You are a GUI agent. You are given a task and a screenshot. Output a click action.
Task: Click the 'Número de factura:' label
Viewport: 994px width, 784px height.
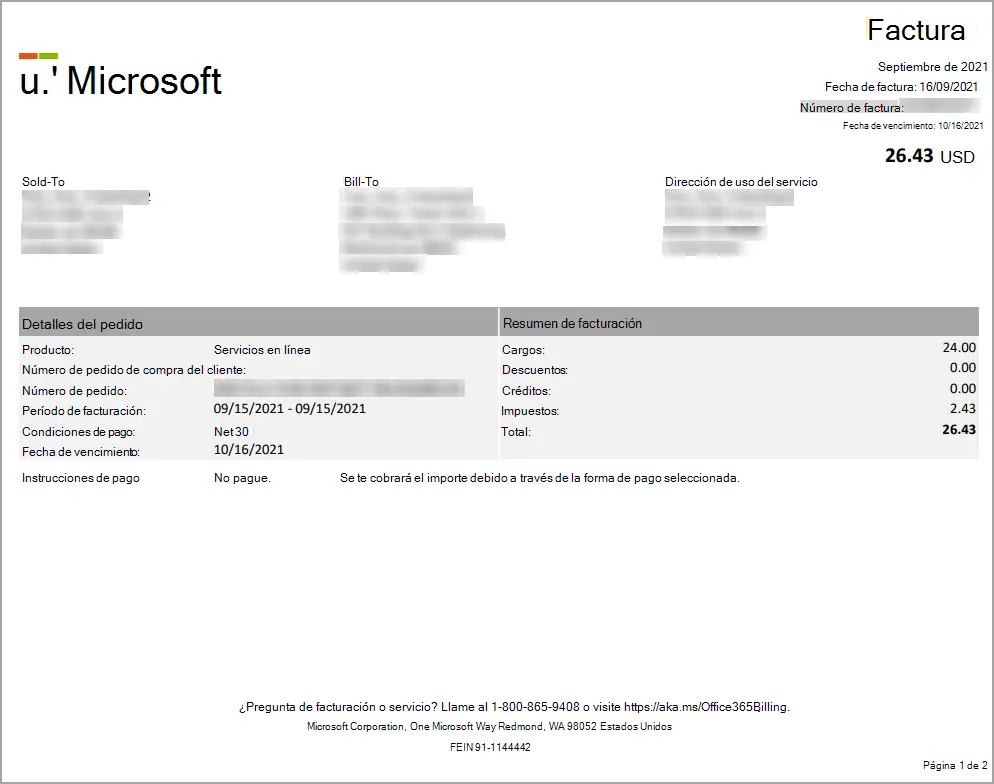pyautogui.click(x=851, y=108)
